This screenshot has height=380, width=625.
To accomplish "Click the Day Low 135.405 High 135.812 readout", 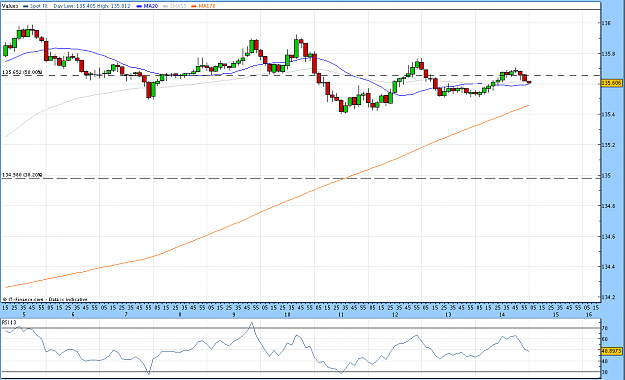I will tap(92, 6).
